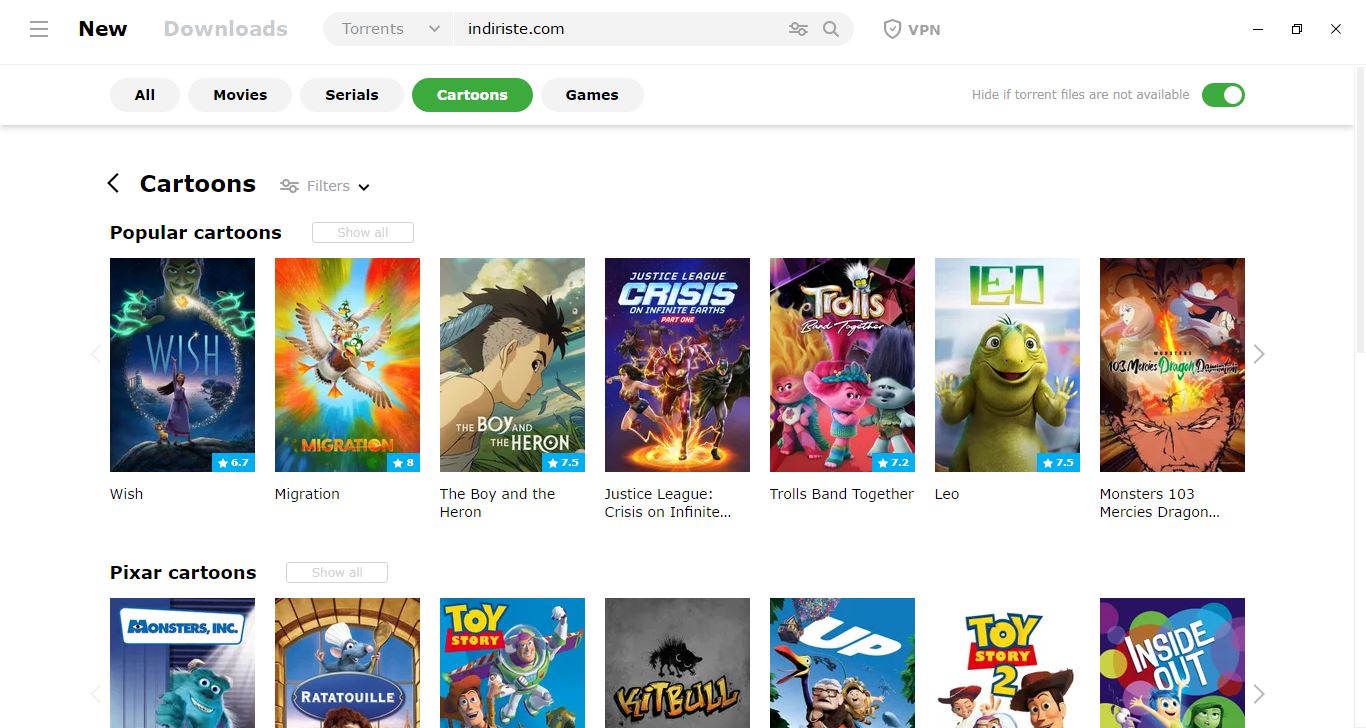Select the Cartoons category
The width and height of the screenshot is (1366, 728).
tap(472, 95)
